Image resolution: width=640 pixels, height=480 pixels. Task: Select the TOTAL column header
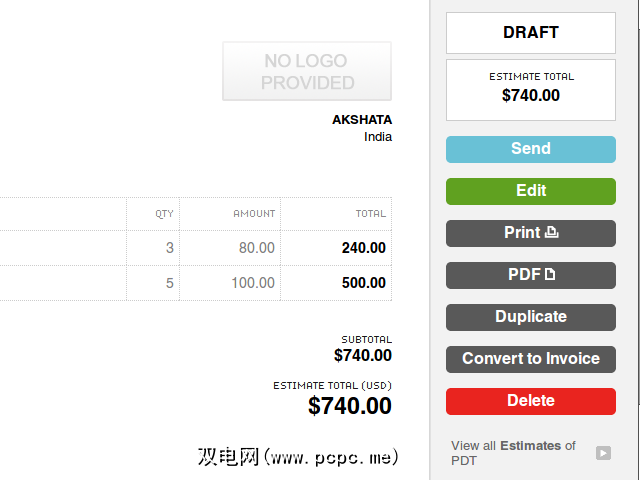[370, 213]
